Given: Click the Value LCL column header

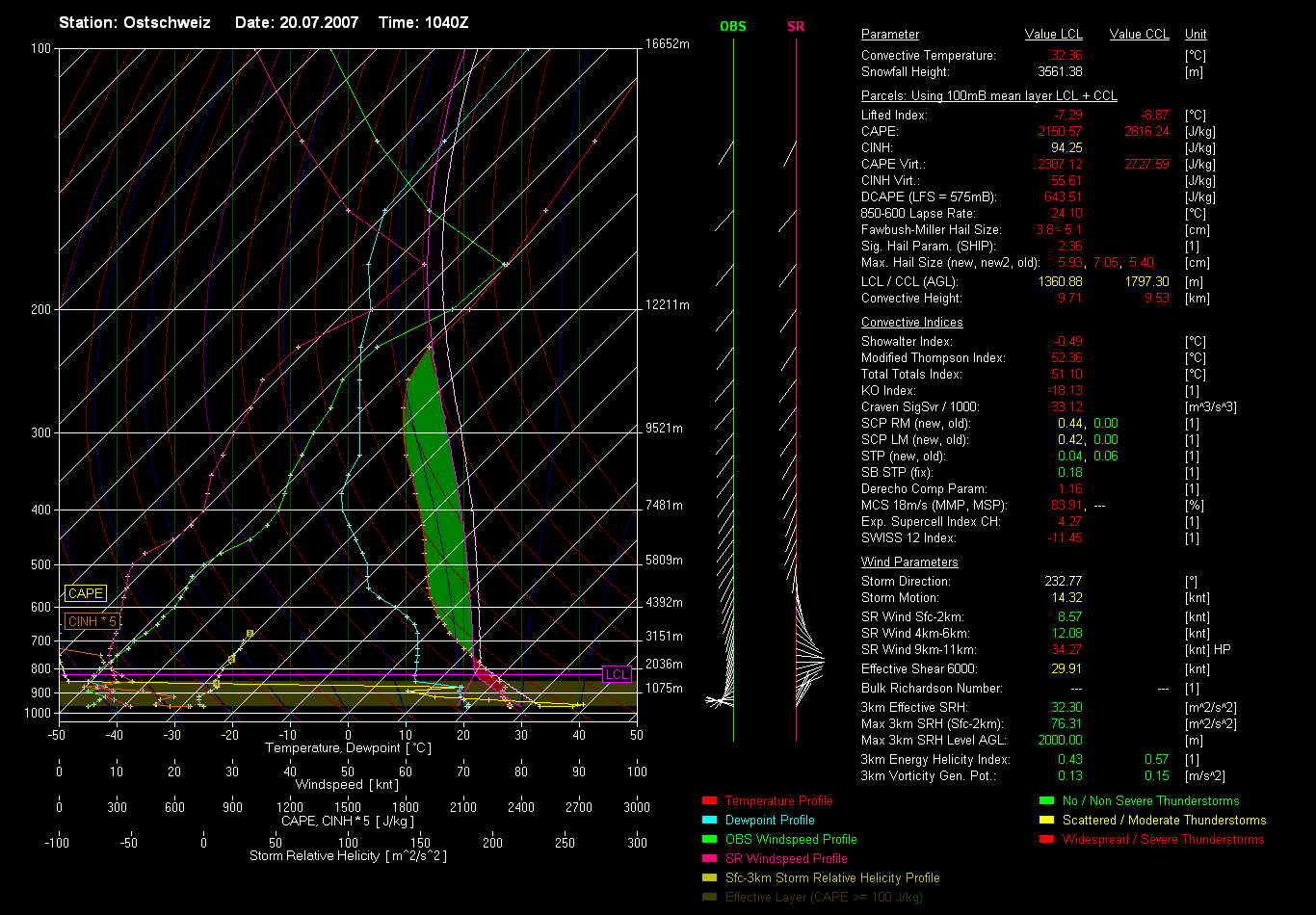Looking at the screenshot, I should 1053,35.
